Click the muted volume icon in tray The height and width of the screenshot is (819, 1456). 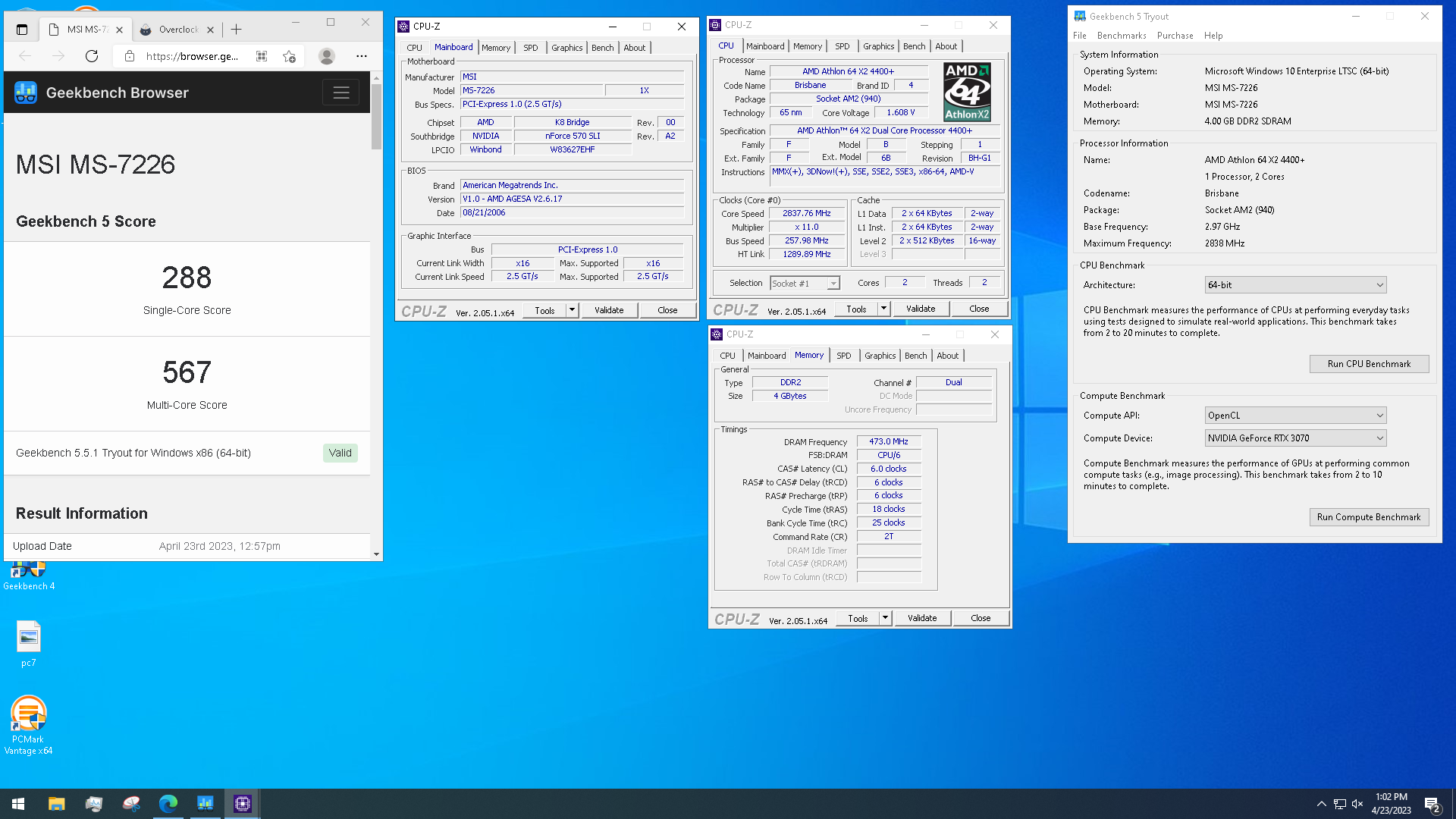tap(1357, 804)
